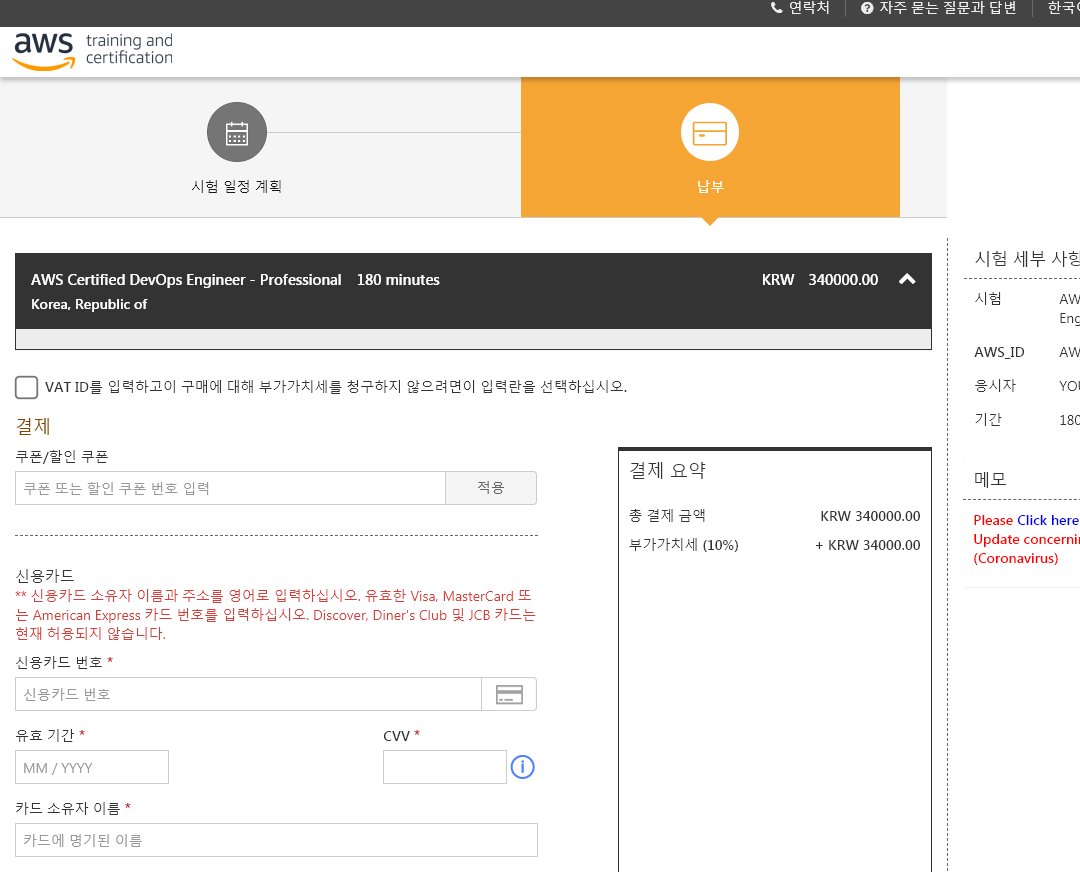Click the '총 결제 금액' label
1080x872 pixels.
click(x=667, y=516)
